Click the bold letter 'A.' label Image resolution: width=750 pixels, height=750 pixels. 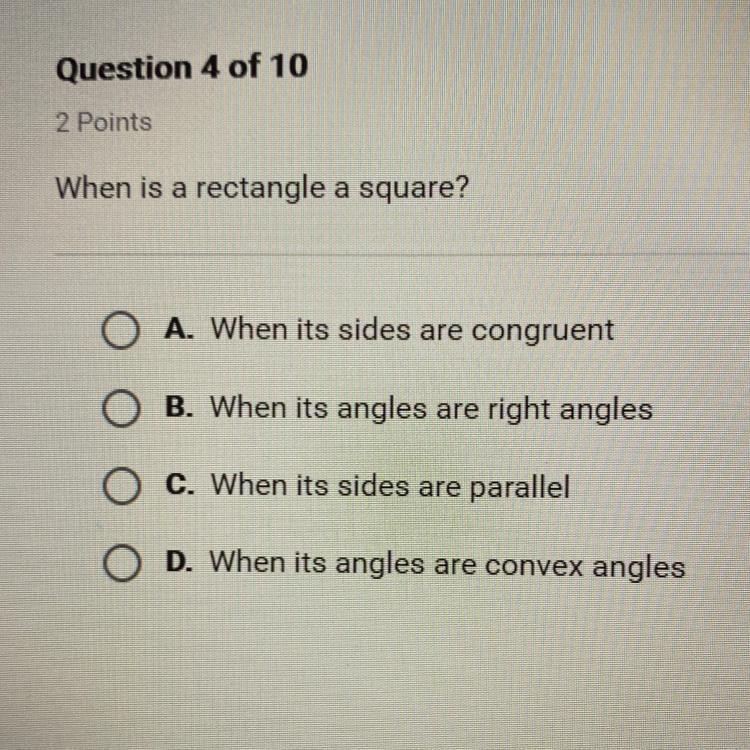(181, 329)
